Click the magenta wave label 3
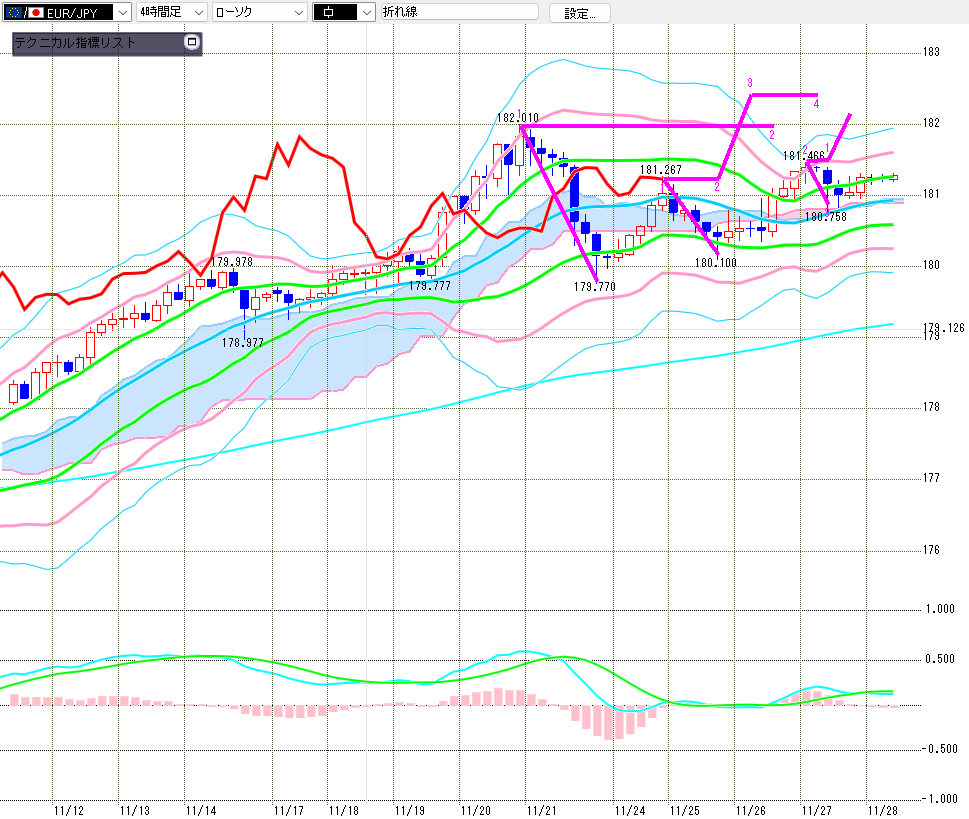Screen dimensions: 969x819 [x=750, y=82]
